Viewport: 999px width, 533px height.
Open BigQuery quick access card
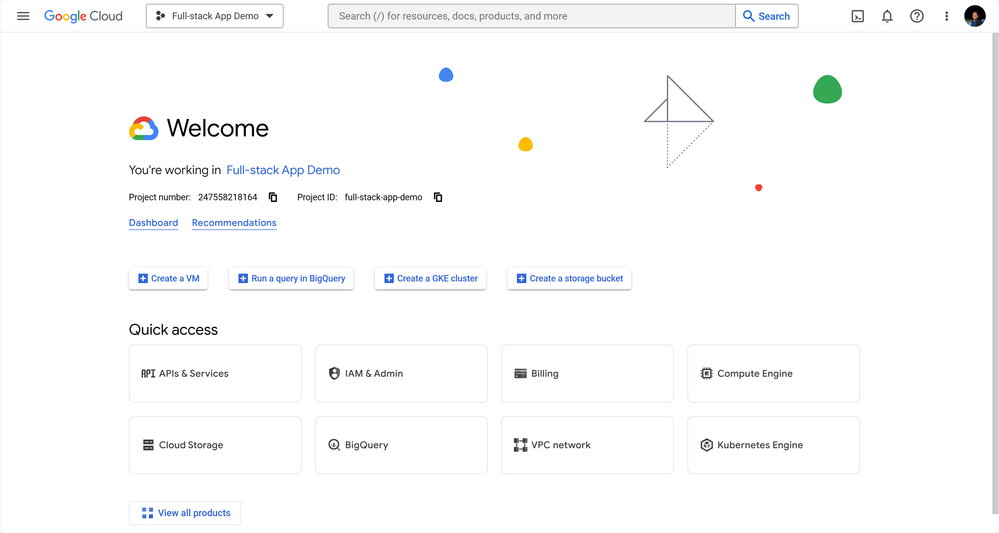coord(401,445)
